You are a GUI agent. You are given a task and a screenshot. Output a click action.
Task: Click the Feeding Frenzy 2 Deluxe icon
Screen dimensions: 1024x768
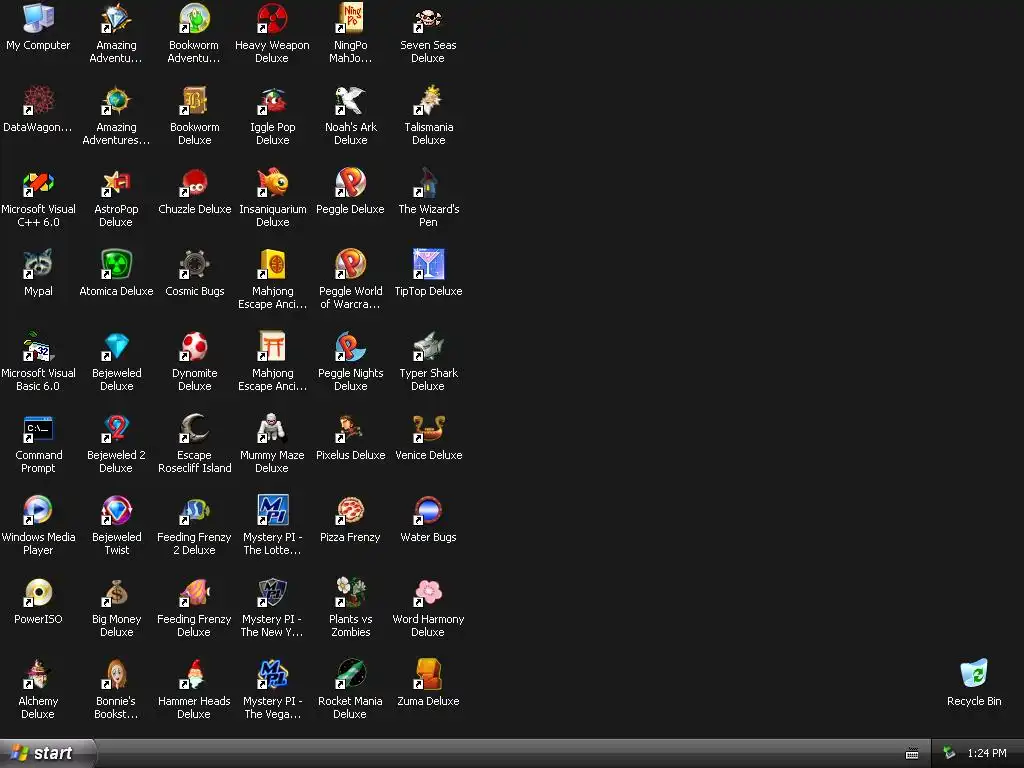(x=194, y=510)
